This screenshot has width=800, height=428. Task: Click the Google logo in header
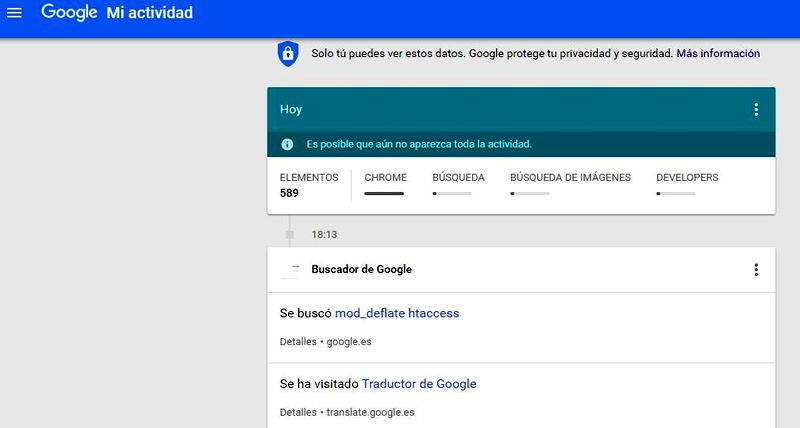[x=69, y=12]
